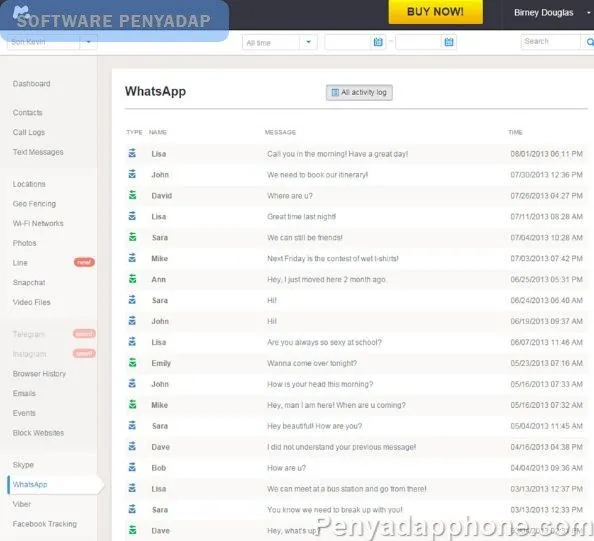
Task: Click the BUY NOW! button
Action: [435, 12]
